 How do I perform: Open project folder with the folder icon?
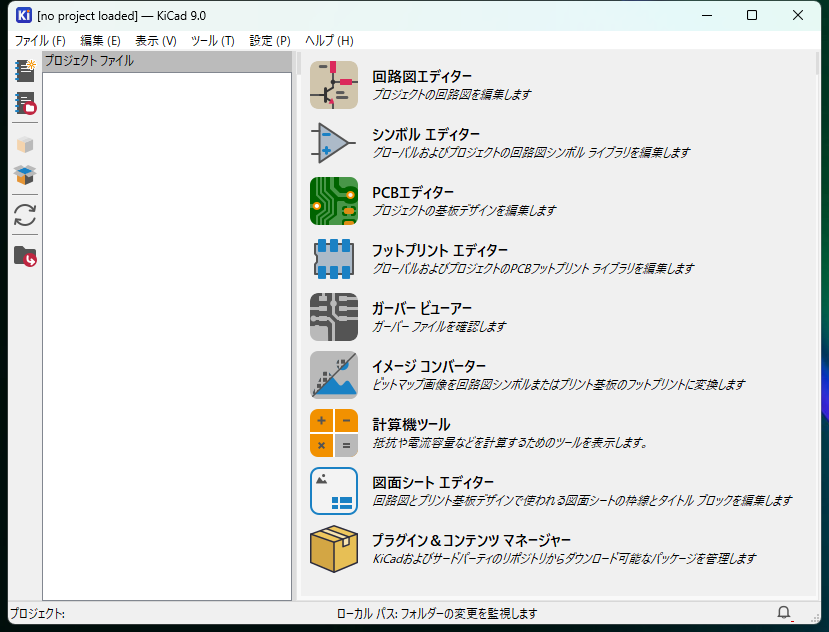[x=25, y=256]
